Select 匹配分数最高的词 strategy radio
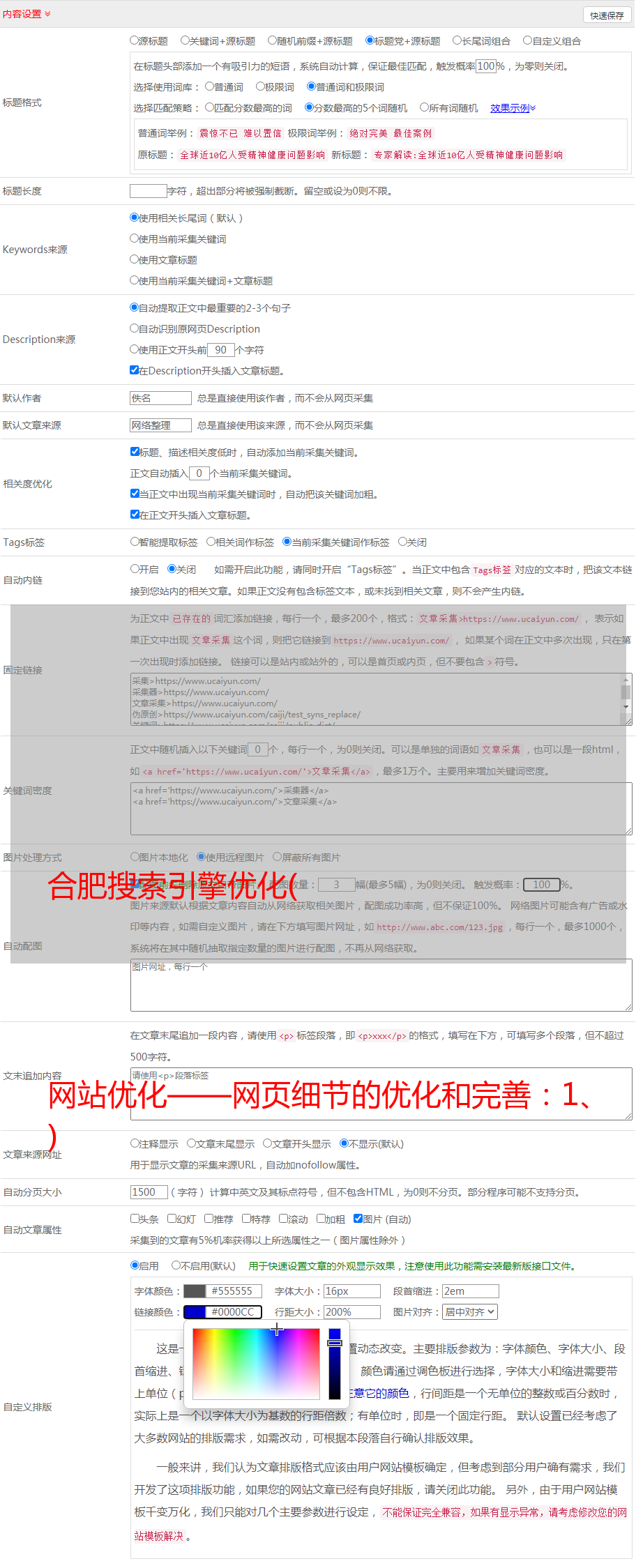Viewport: 636px width, 1568px height. pos(209,107)
